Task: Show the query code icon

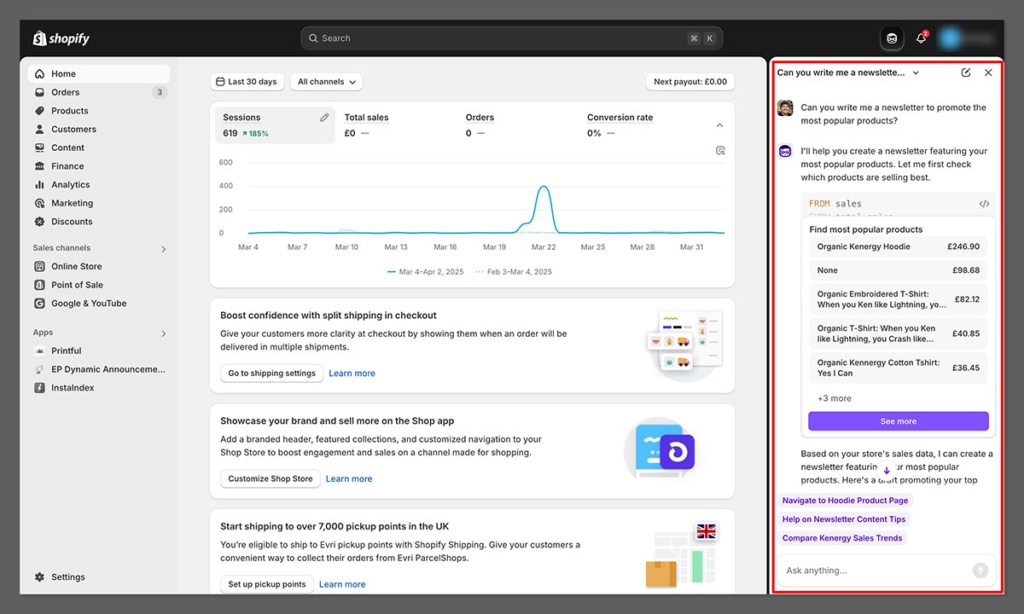Action: (984, 204)
